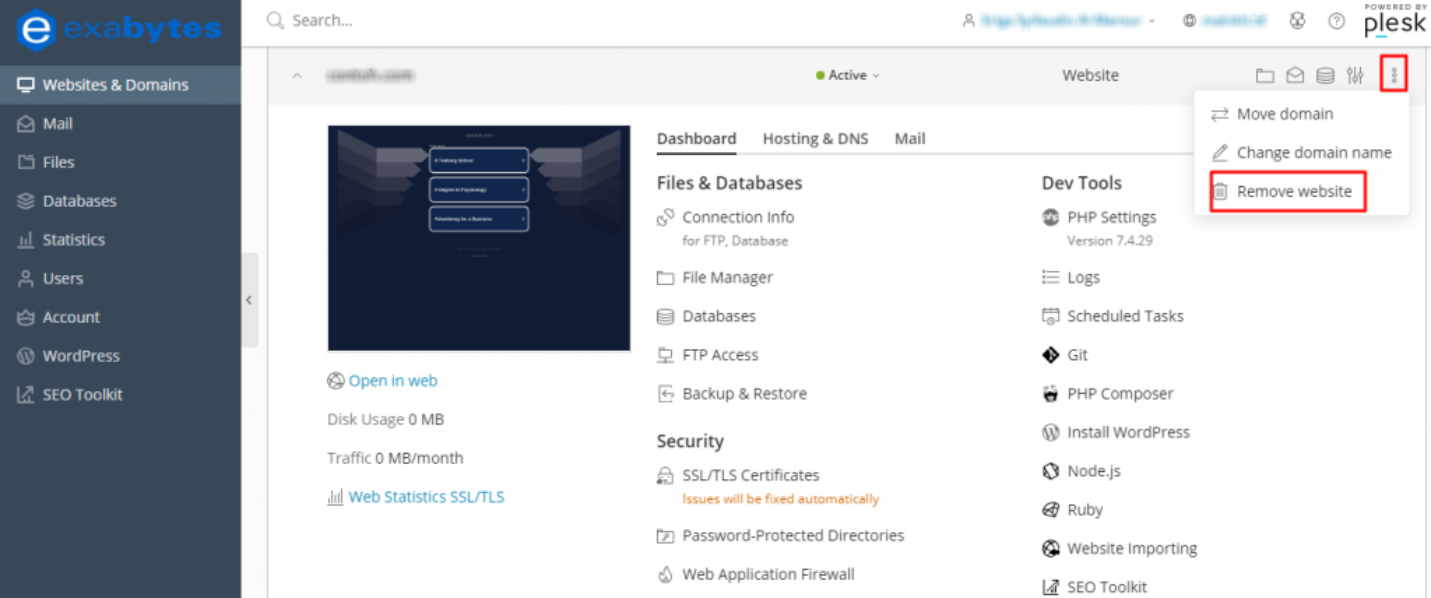The width and height of the screenshot is (1431, 598).
Task: Click the Password-Protected Directories folder icon
Action: coord(665,536)
